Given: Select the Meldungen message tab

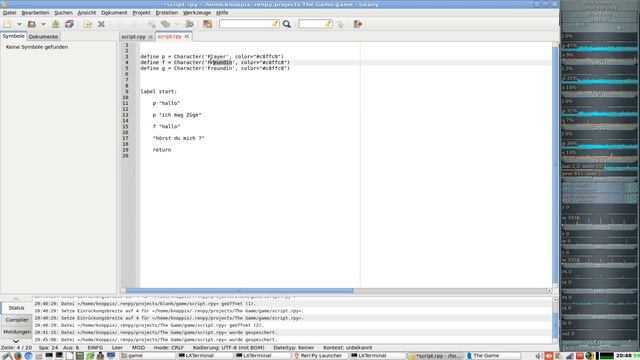Looking at the screenshot, I should coord(17,332).
